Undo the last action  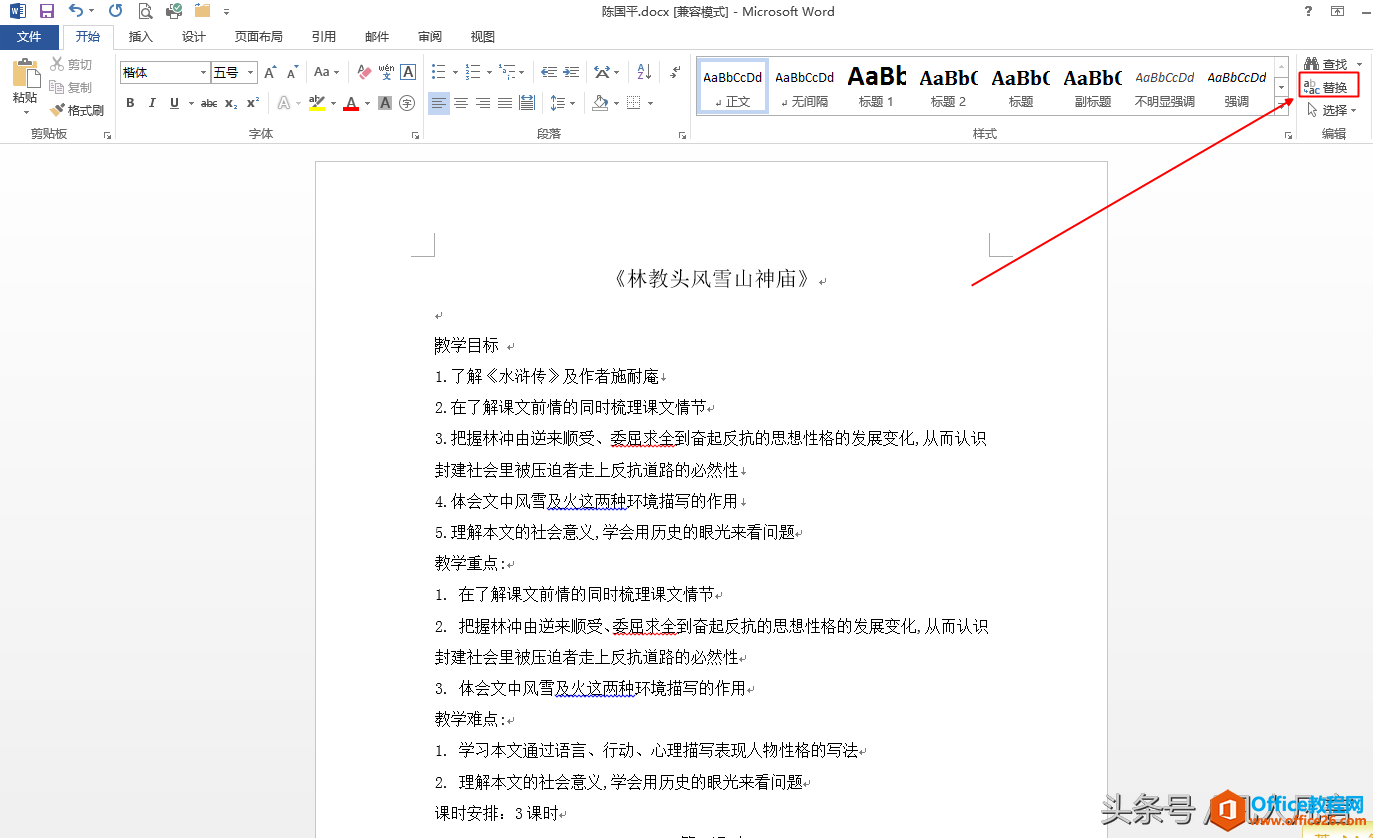(76, 12)
